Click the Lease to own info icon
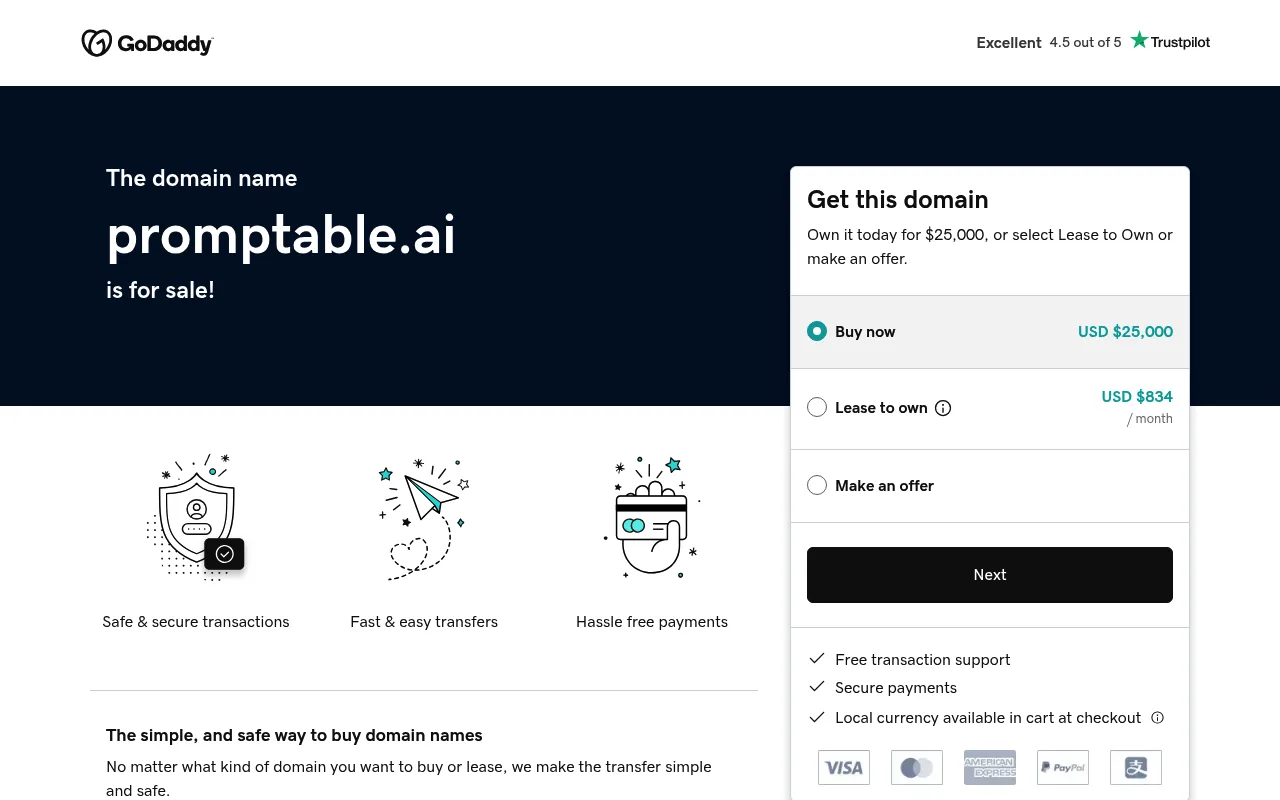The image size is (1280, 800). [x=943, y=408]
